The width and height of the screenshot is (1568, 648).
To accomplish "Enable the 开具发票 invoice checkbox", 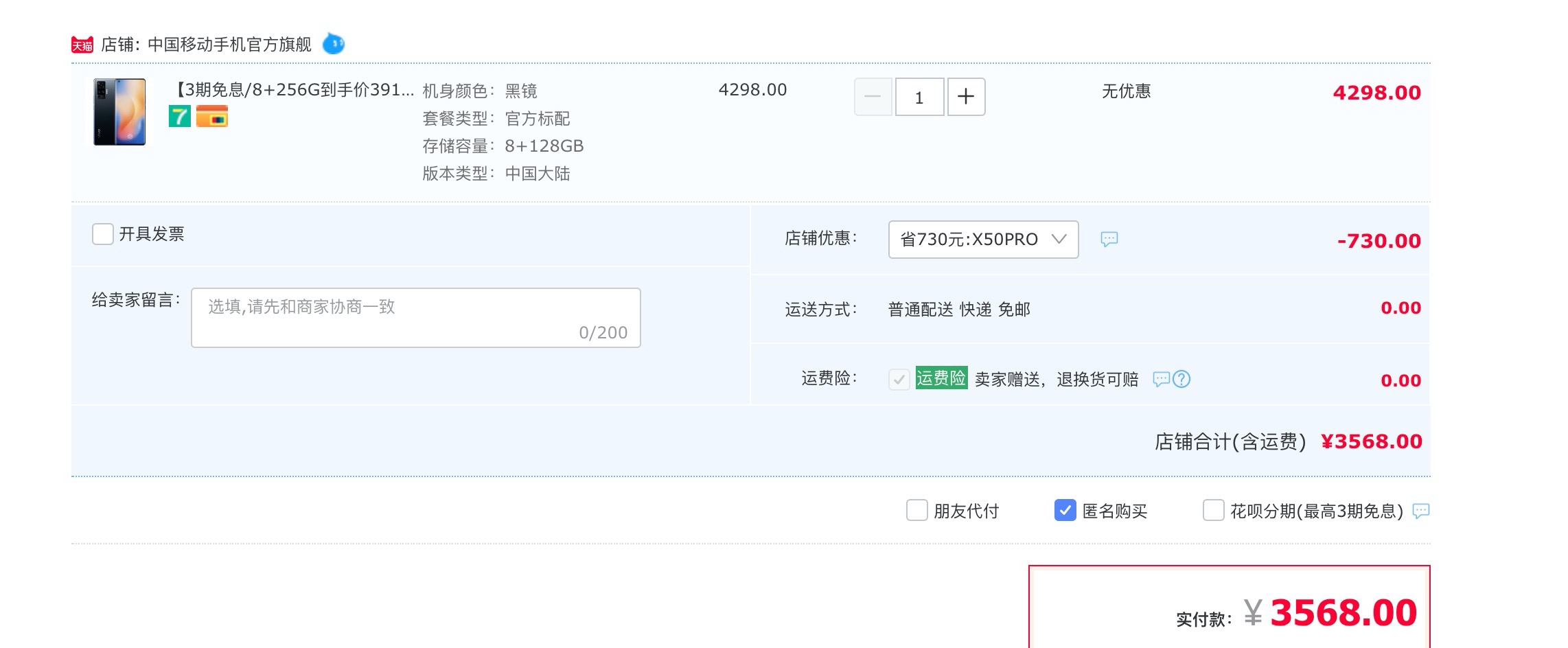I will coord(103,234).
